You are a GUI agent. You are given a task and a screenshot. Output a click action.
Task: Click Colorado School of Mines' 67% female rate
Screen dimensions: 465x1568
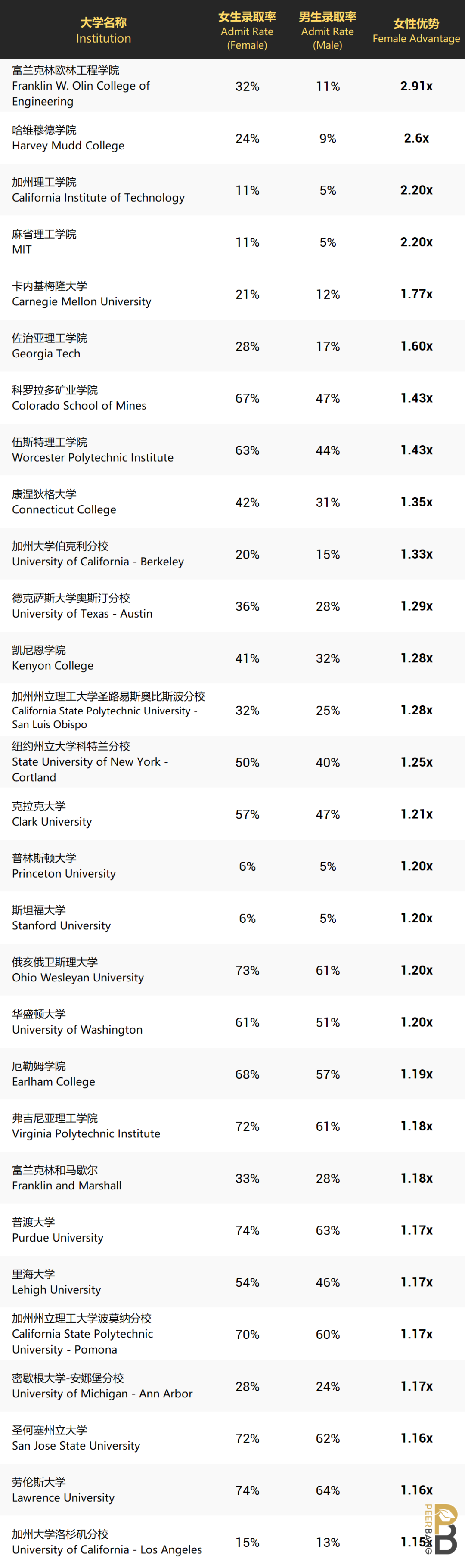247,399
